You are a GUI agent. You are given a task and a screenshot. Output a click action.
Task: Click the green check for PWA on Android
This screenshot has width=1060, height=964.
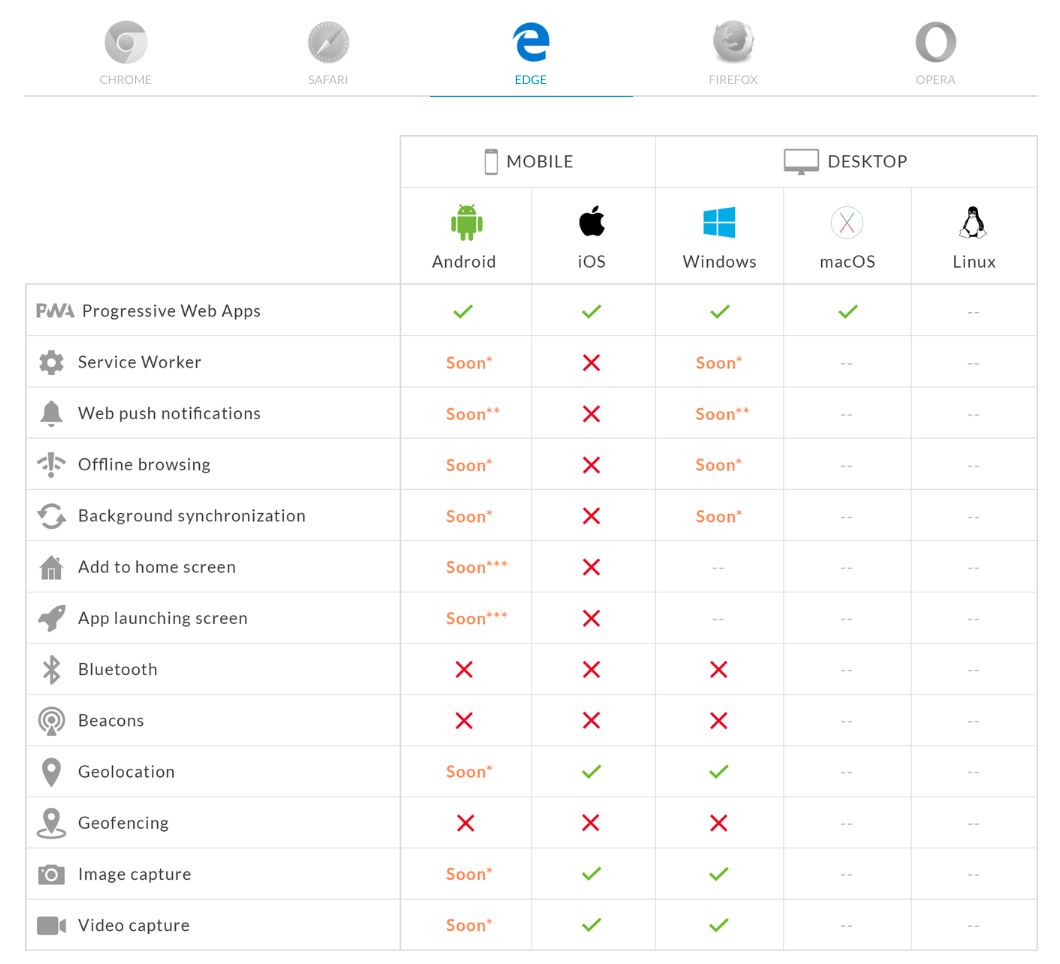coord(463,312)
